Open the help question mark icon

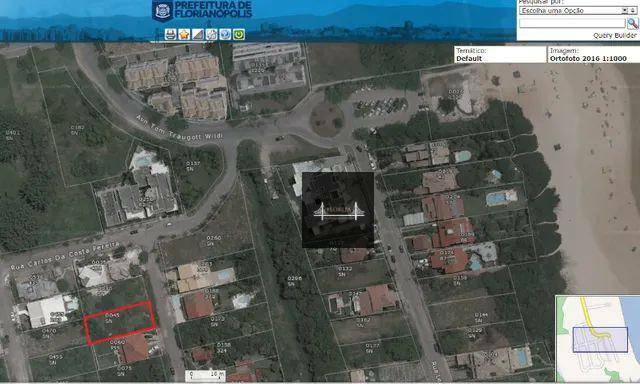pos(225,34)
